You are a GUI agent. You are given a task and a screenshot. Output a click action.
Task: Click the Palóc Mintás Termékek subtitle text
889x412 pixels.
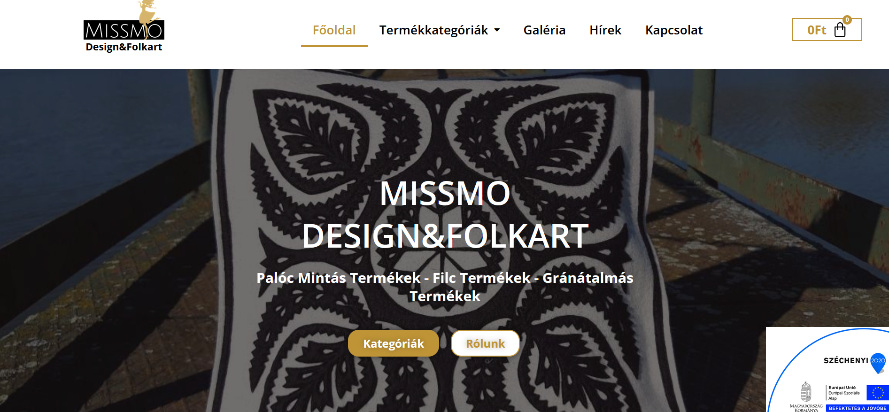444,287
